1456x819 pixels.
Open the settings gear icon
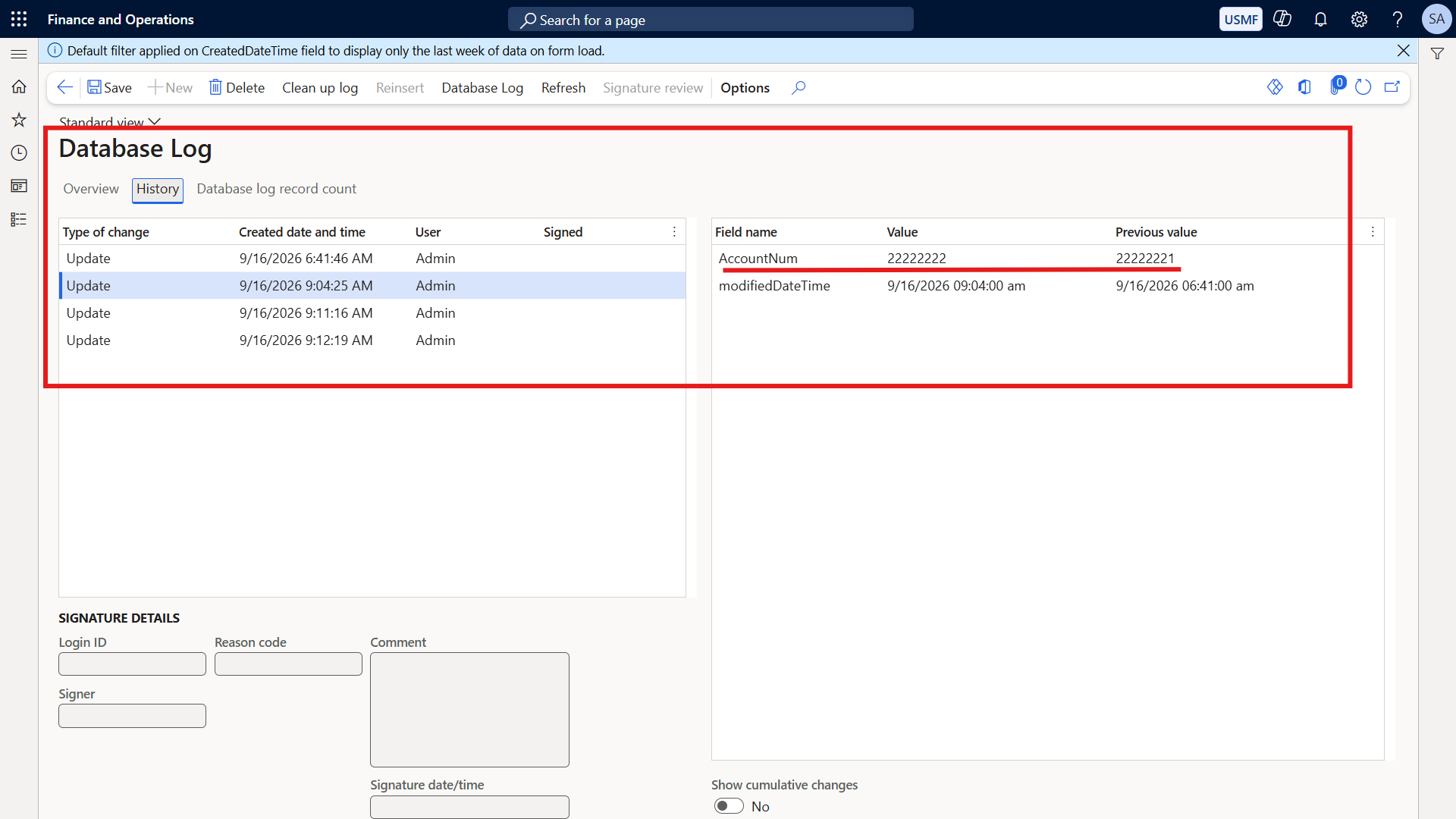(1359, 20)
